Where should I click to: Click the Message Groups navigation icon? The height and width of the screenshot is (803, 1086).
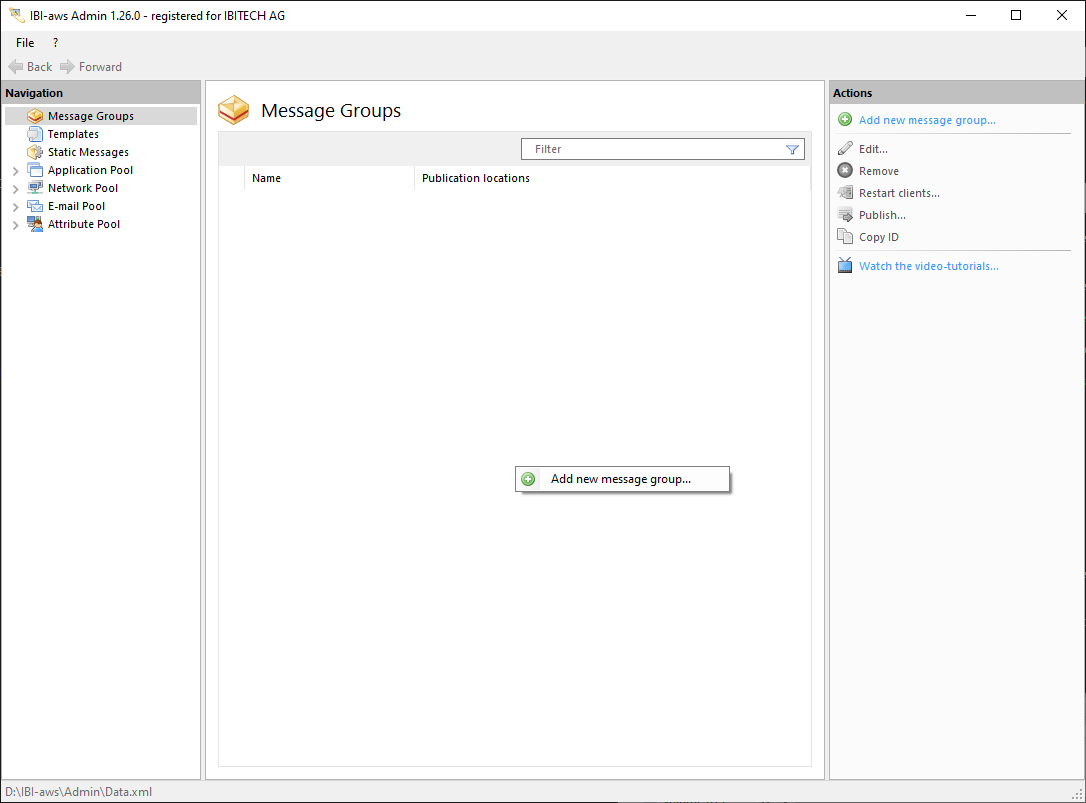[35, 116]
